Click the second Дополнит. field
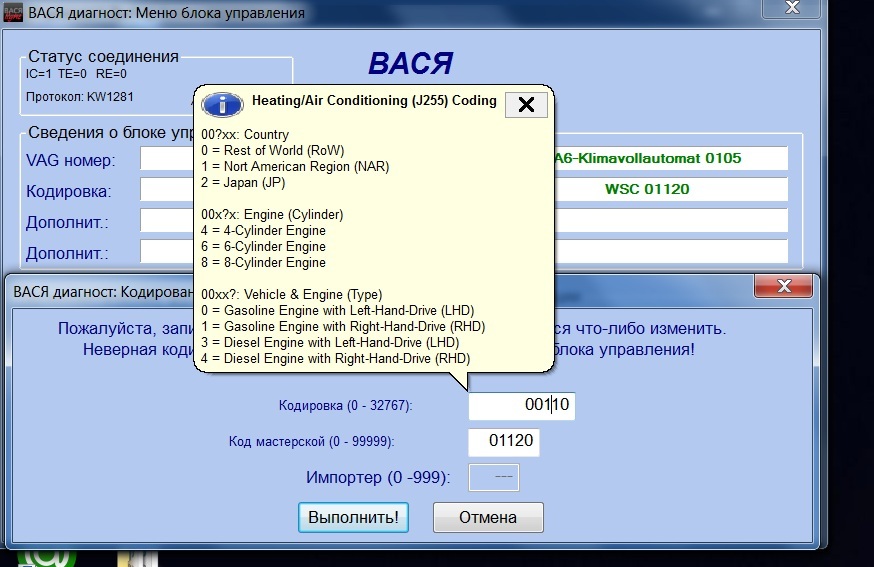The width and height of the screenshot is (874, 567). pos(167,251)
